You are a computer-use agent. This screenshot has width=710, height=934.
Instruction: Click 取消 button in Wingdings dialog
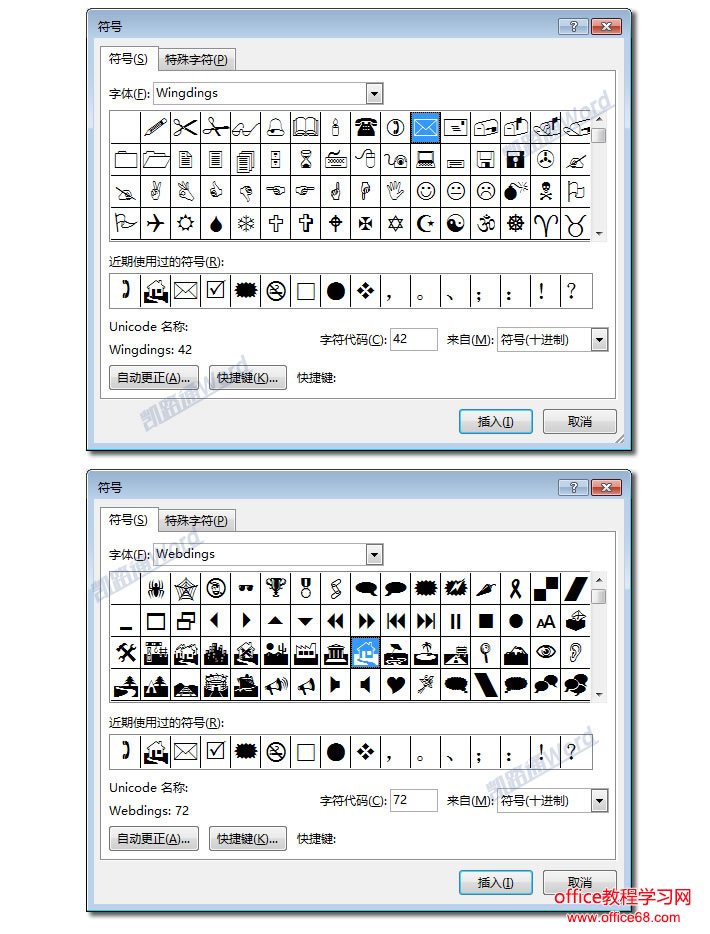coord(580,422)
